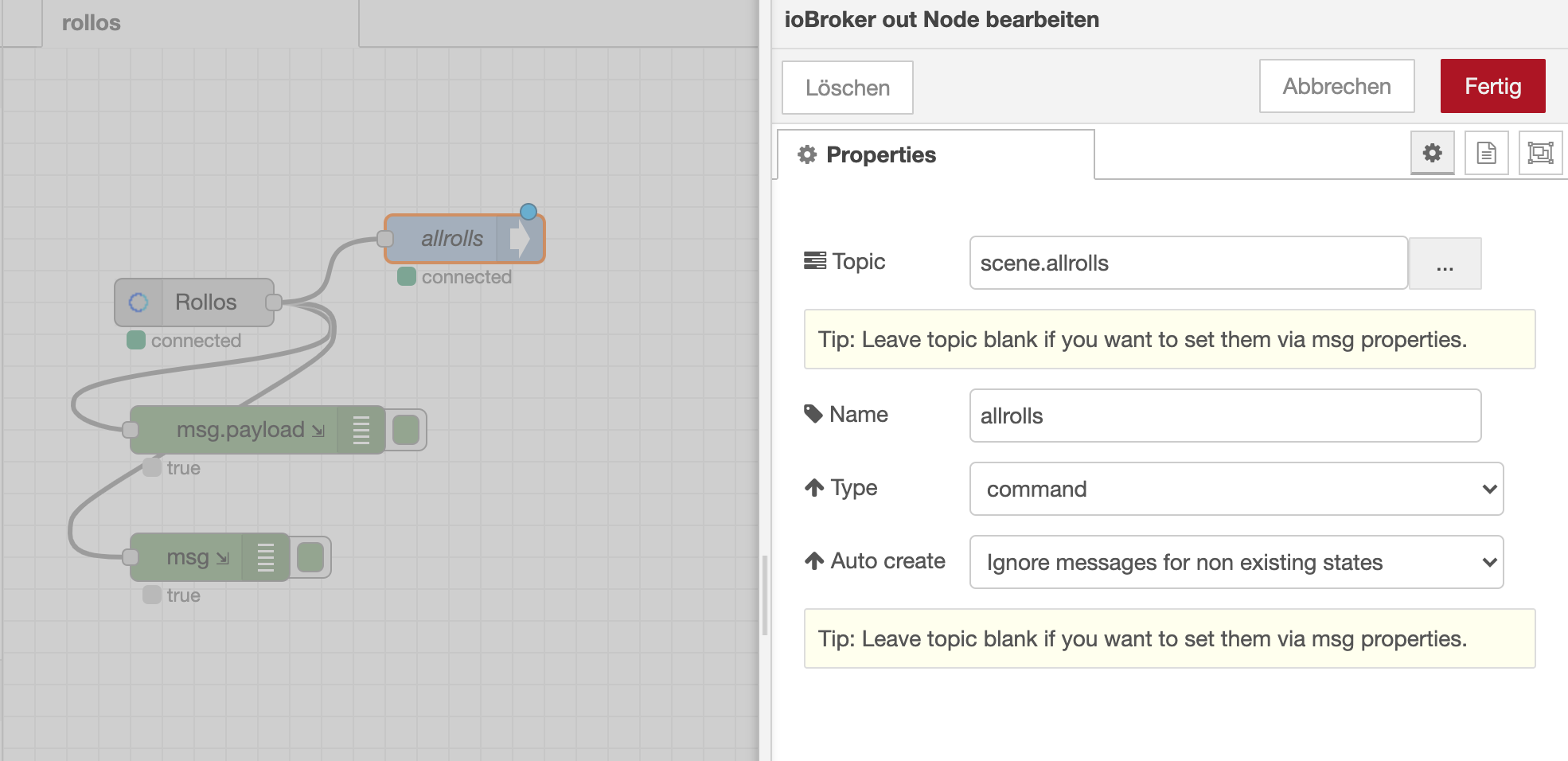Viewport: 1568px width, 761px height.
Task: Open the Auto create dropdown
Action: pos(1236,562)
